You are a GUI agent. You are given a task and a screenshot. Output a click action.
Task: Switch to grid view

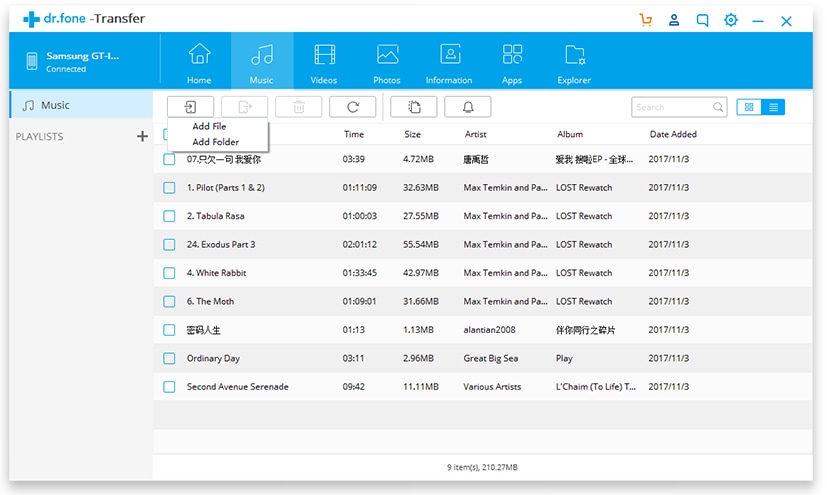click(x=748, y=107)
